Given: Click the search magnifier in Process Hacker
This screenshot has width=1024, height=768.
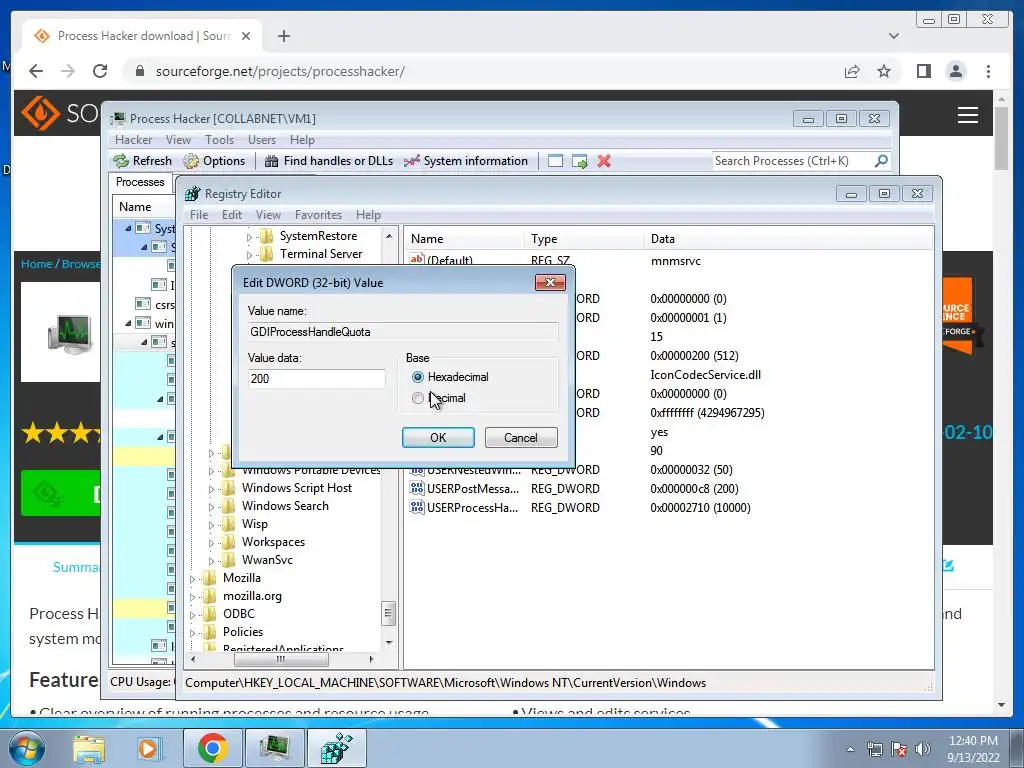Looking at the screenshot, I should (x=881, y=161).
